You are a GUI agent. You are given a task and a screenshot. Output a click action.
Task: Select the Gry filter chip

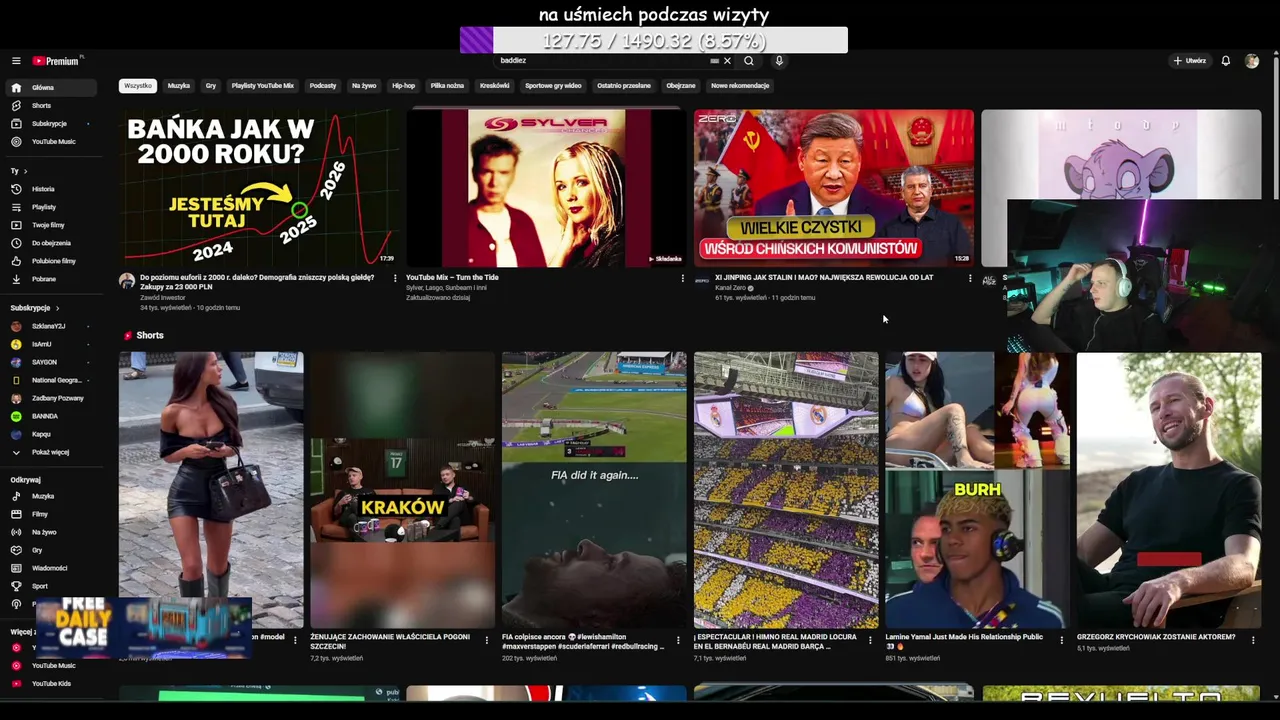[x=211, y=86]
